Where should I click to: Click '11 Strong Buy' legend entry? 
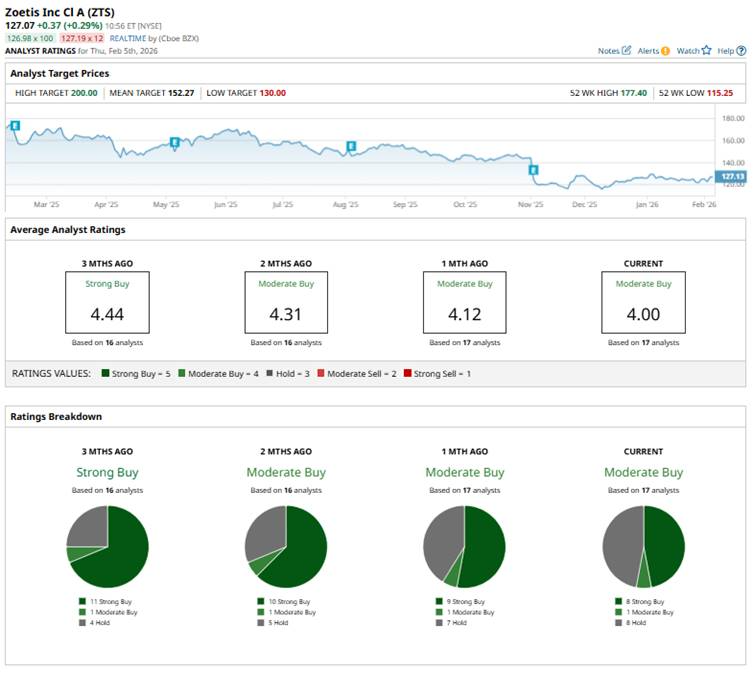coord(106,601)
